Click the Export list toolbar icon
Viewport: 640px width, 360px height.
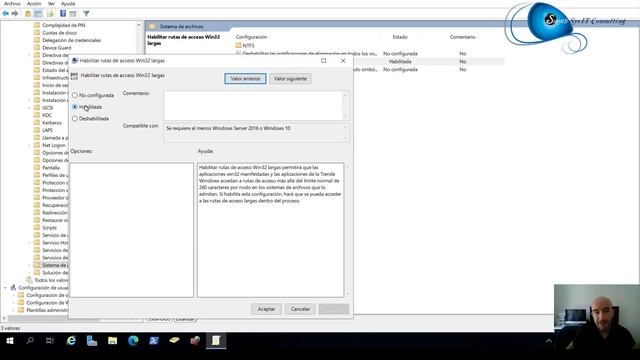50,13
